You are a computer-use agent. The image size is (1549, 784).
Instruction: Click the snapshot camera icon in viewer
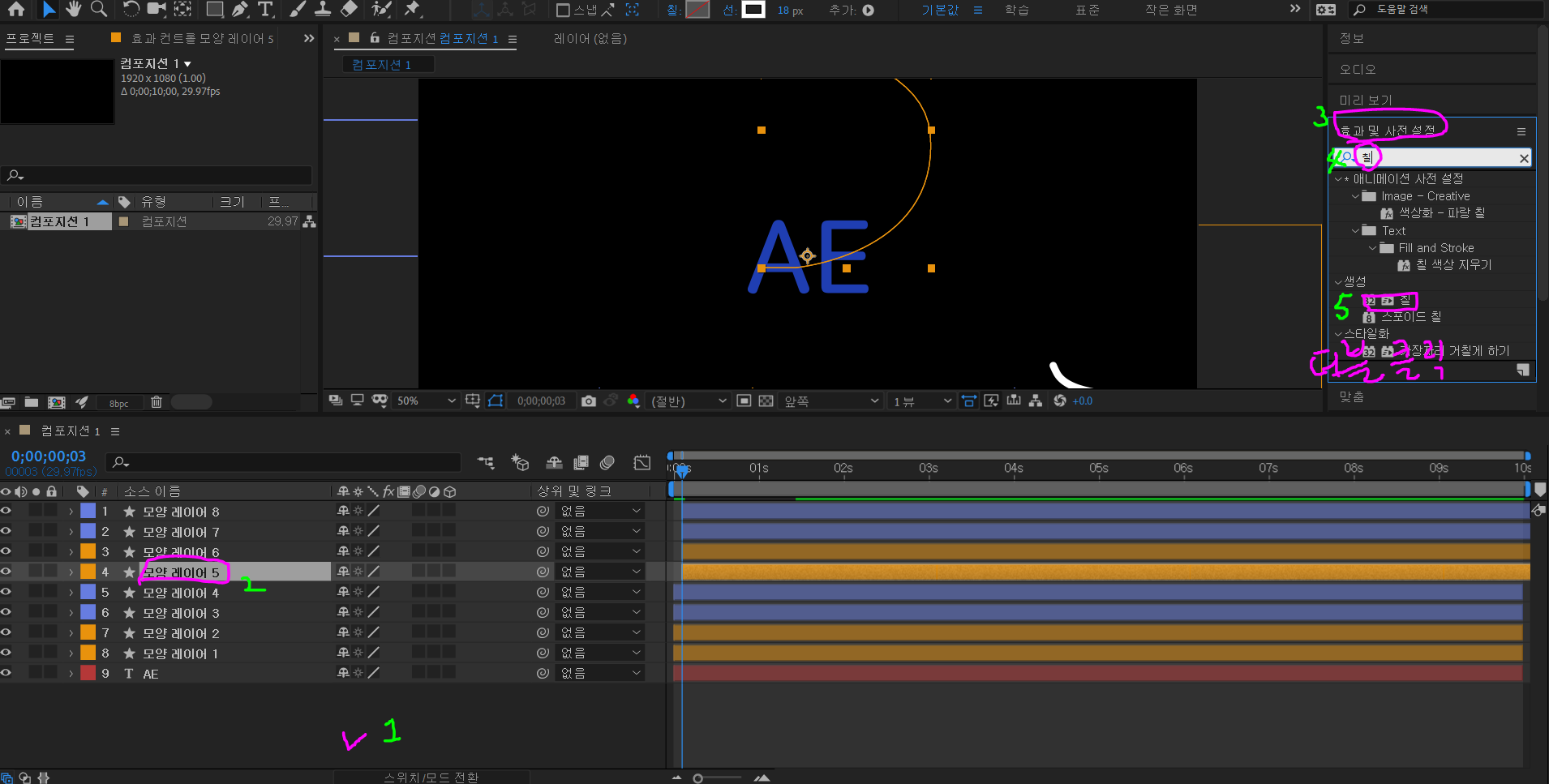[x=589, y=401]
